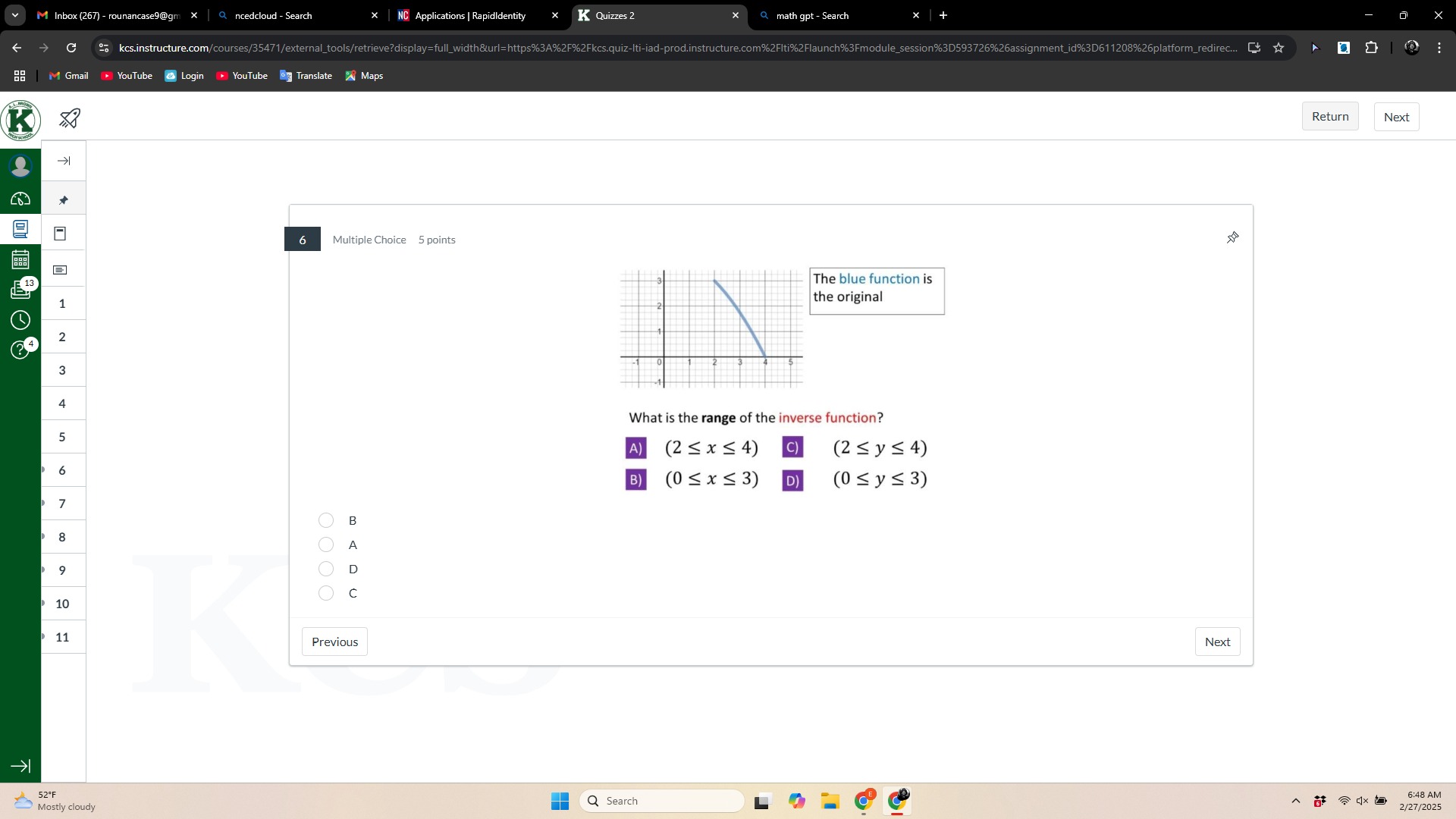Screen dimensions: 1456x819
Task: Choose answer option C radio button
Action: click(326, 593)
